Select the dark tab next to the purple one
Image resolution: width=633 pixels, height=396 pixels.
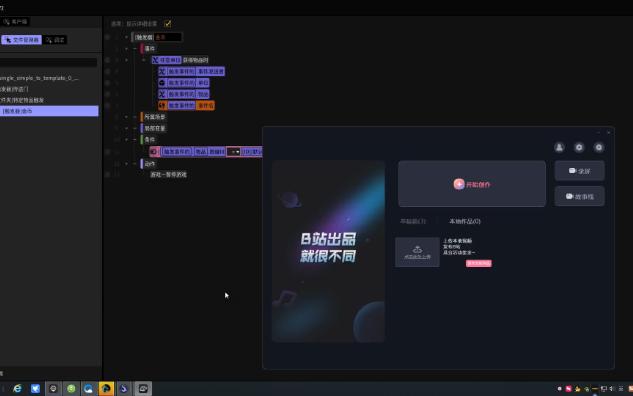coord(55,40)
